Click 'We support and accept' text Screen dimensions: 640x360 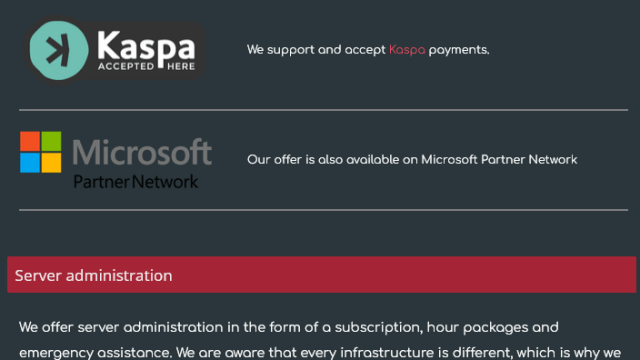click(316, 50)
